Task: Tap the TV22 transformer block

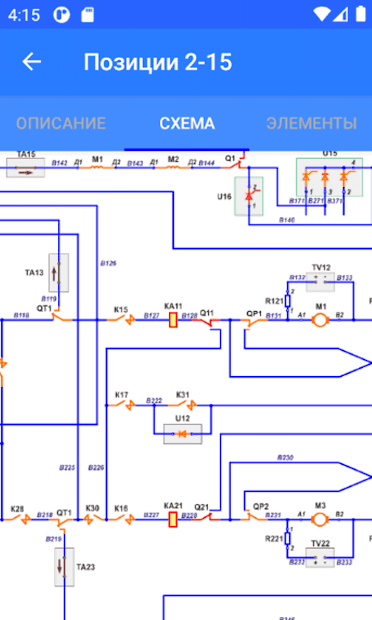Action: [320, 558]
